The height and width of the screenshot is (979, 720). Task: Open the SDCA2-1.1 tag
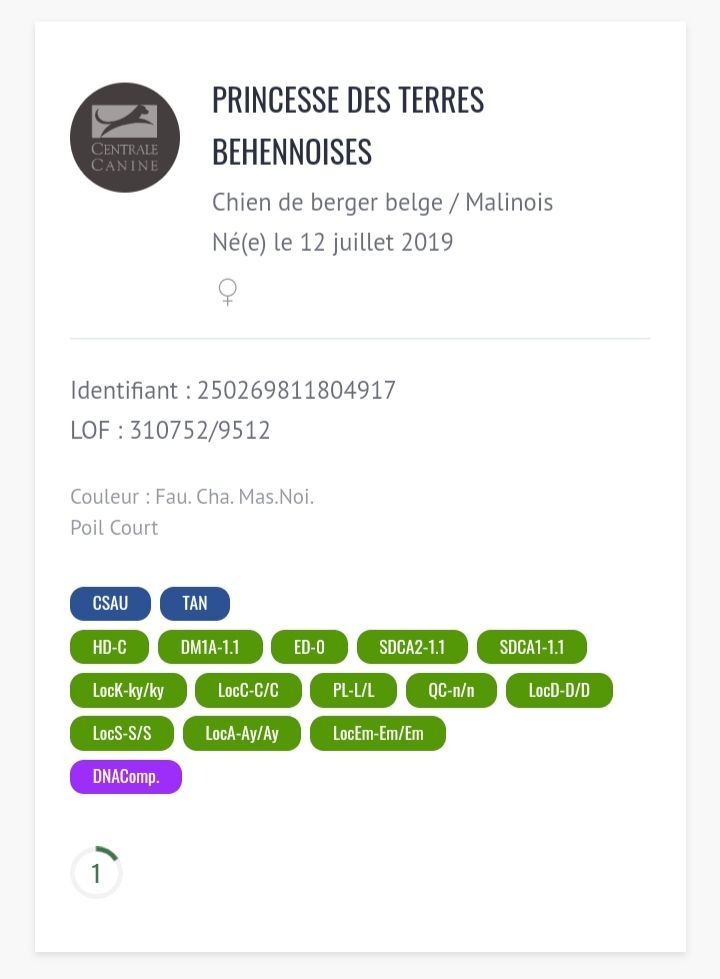point(412,647)
